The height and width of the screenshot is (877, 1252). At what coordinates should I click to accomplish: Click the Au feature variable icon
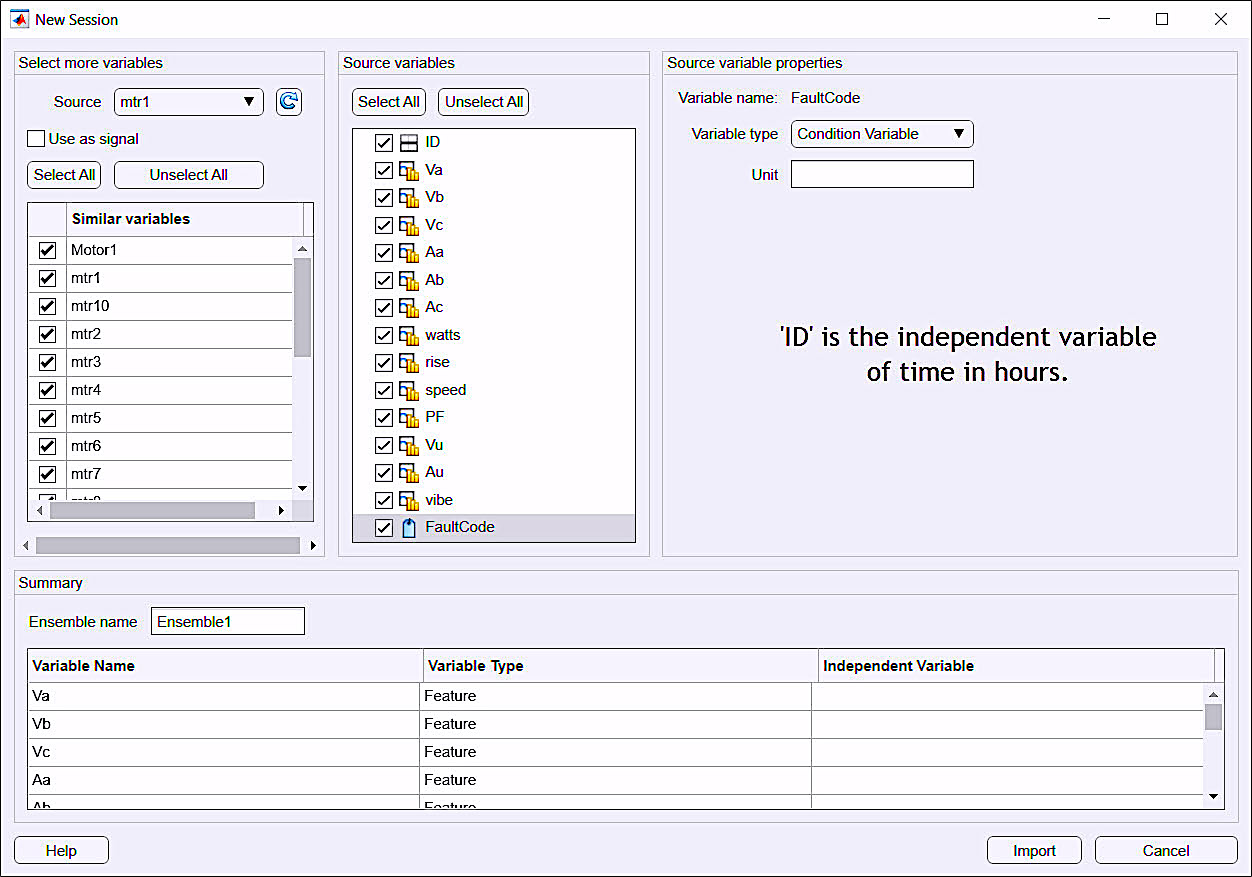[408, 473]
